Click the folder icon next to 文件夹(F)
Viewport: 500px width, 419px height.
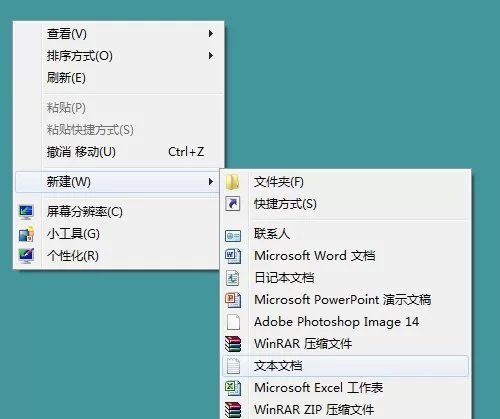pyautogui.click(x=232, y=182)
